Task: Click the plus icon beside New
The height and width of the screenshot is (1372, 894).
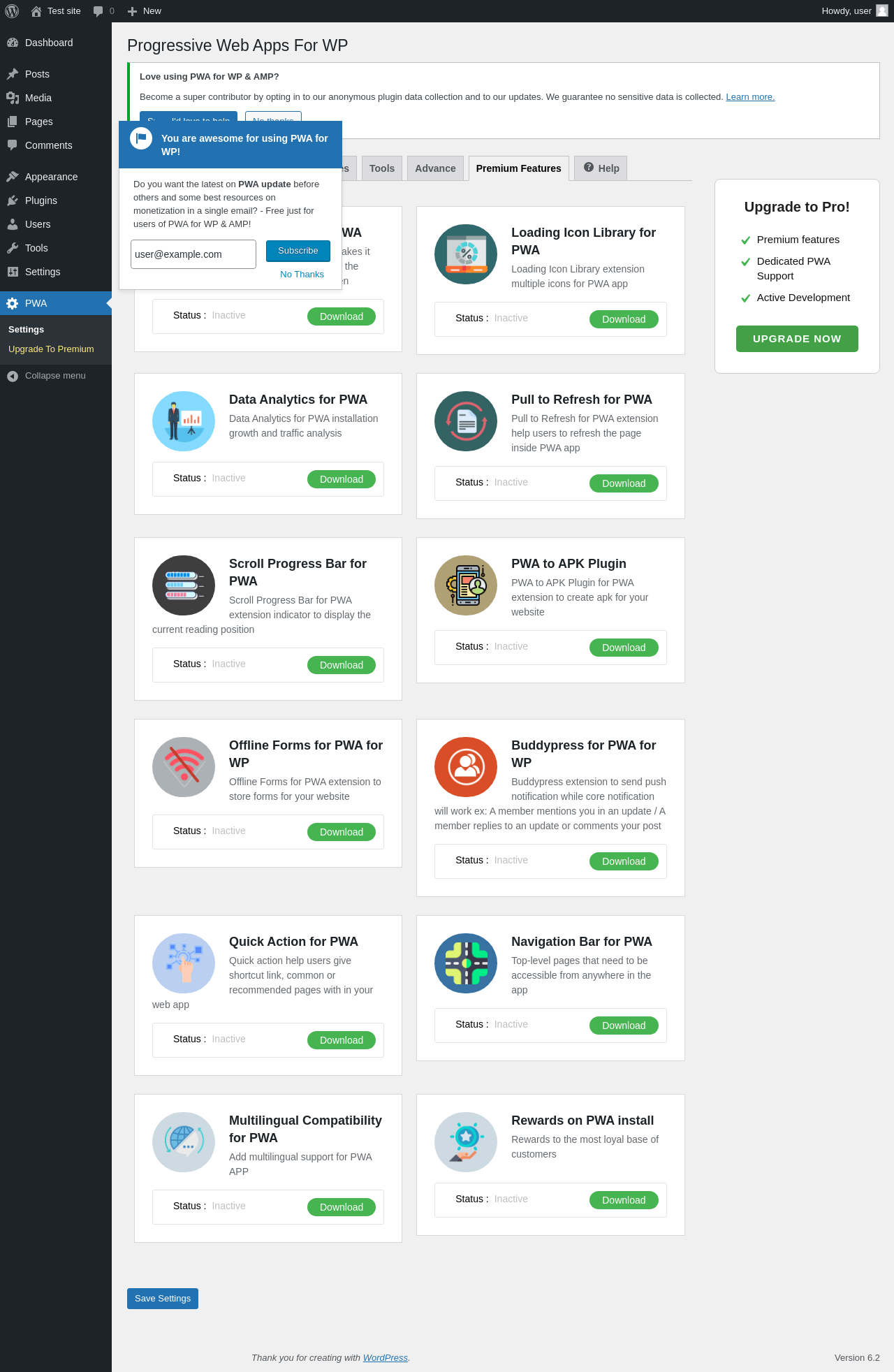Action: coord(132,11)
